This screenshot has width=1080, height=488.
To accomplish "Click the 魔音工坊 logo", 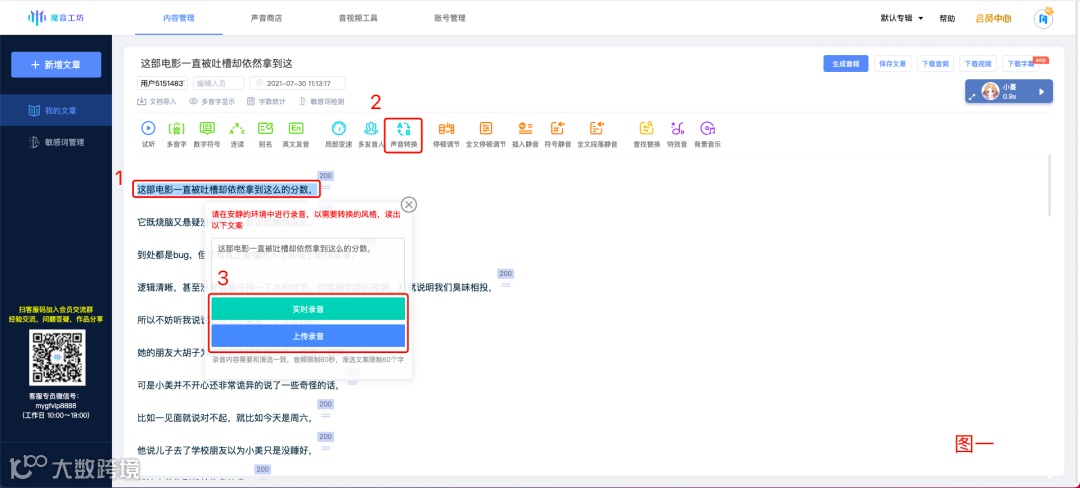I will click(x=56, y=17).
